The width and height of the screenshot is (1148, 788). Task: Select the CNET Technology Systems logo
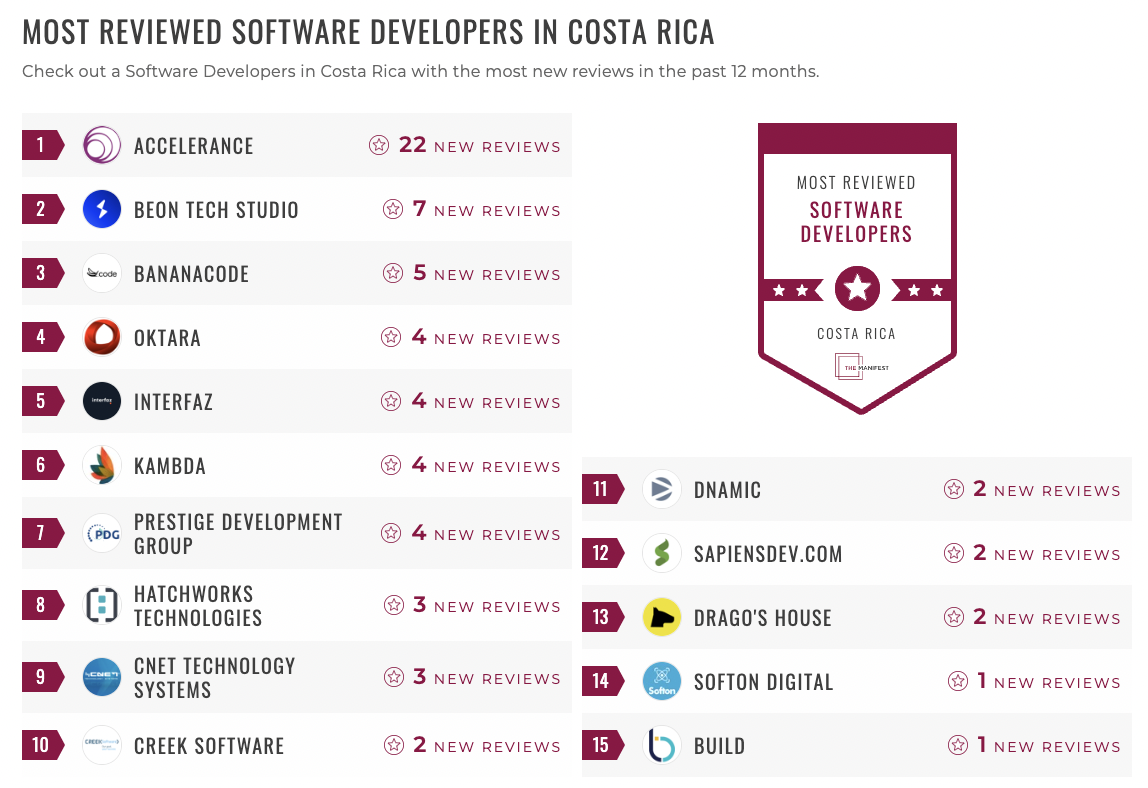coord(101,677)
